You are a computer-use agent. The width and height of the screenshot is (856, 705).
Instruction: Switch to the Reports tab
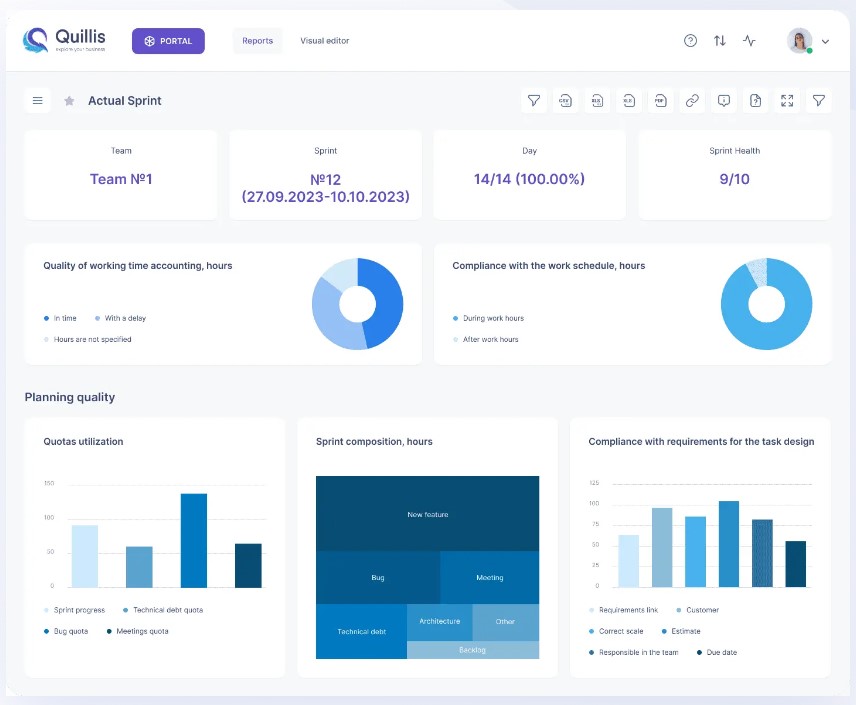(257, 41)
